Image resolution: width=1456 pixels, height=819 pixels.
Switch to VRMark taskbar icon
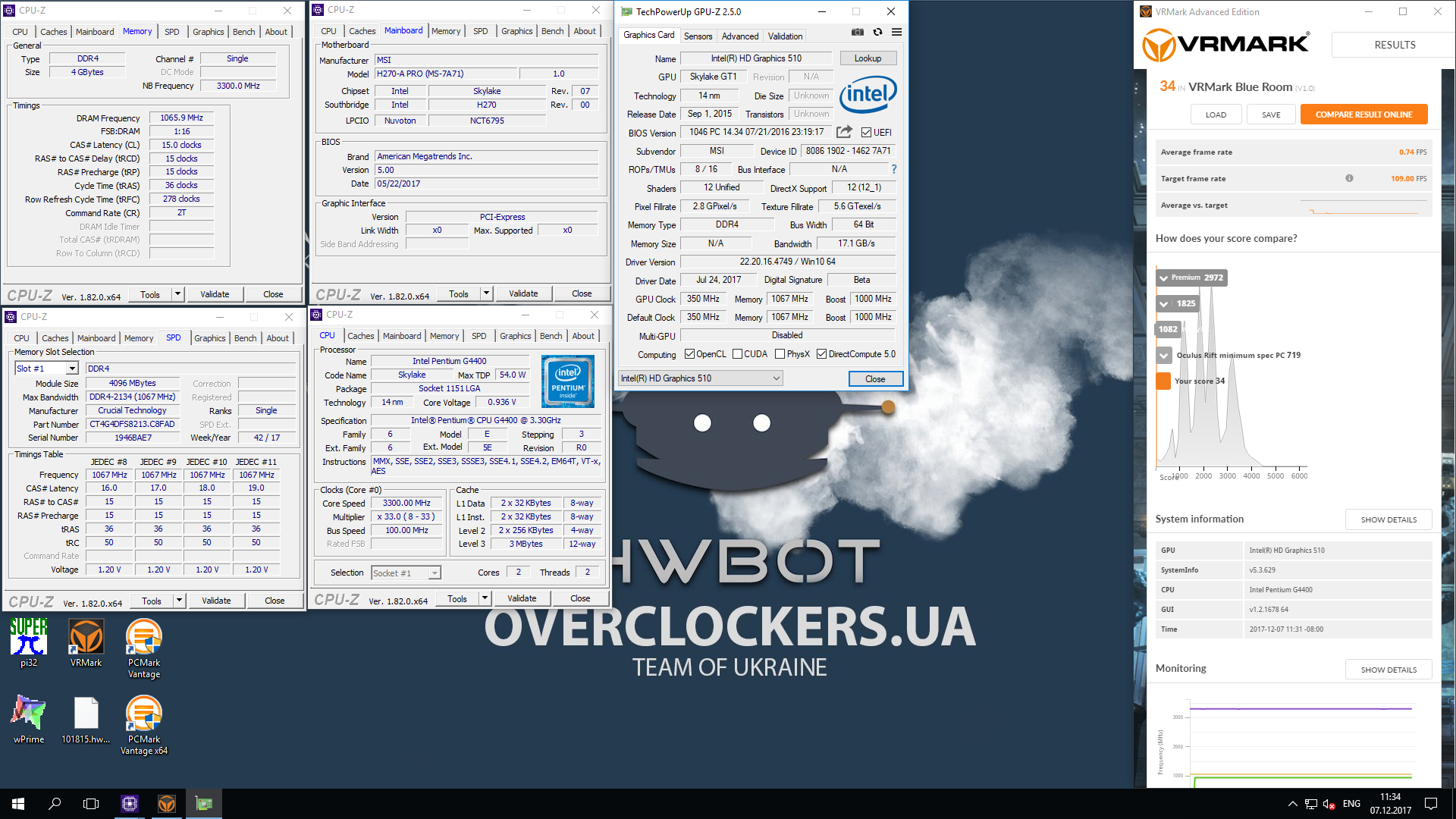tap(167, 804)
